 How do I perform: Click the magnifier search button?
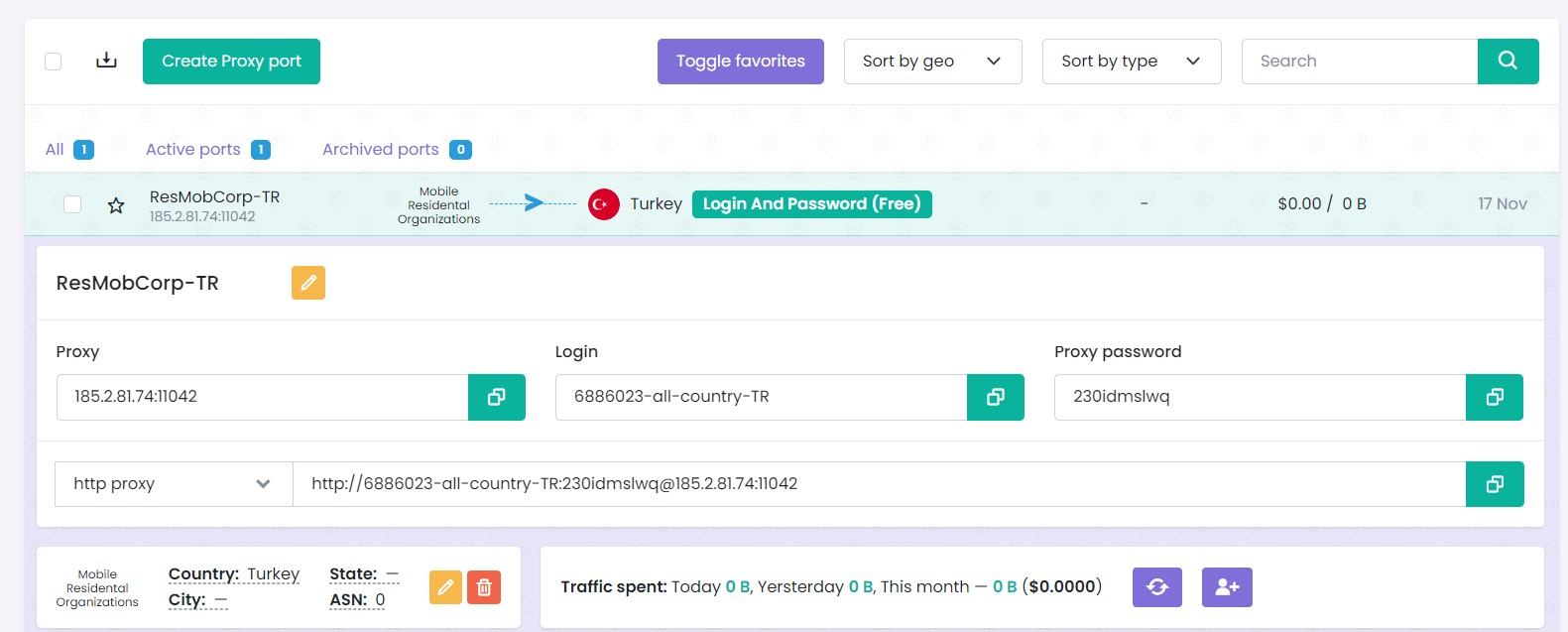click(x=1508, y=62)
